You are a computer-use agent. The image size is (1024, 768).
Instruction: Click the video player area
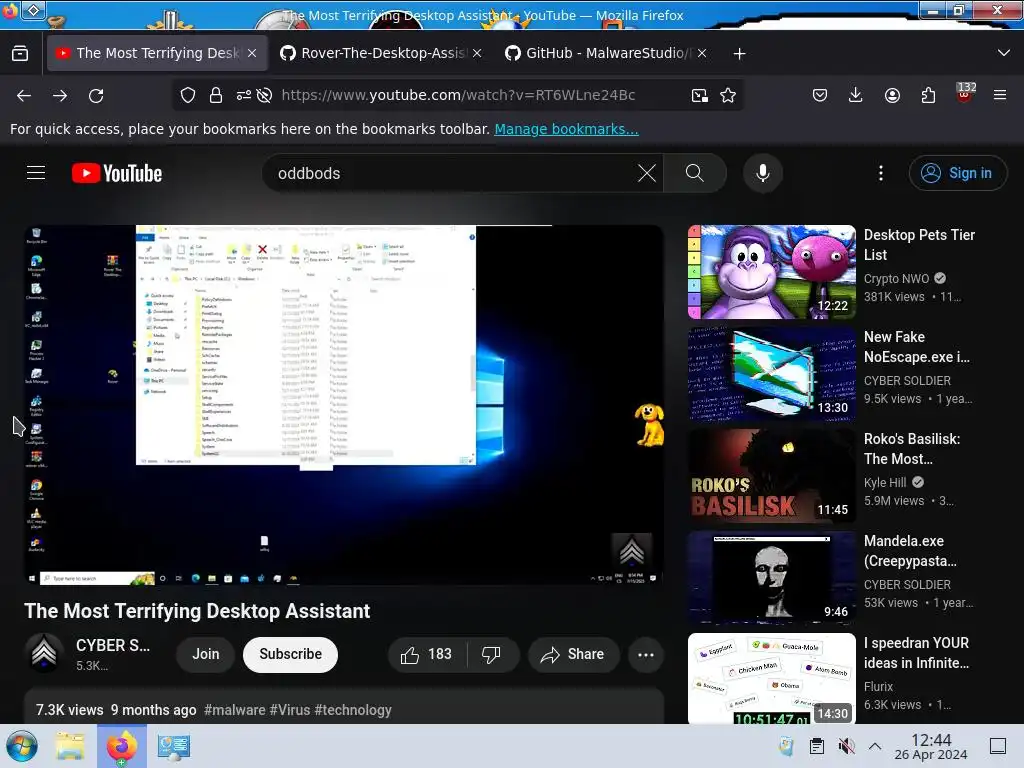pos(344,405)
